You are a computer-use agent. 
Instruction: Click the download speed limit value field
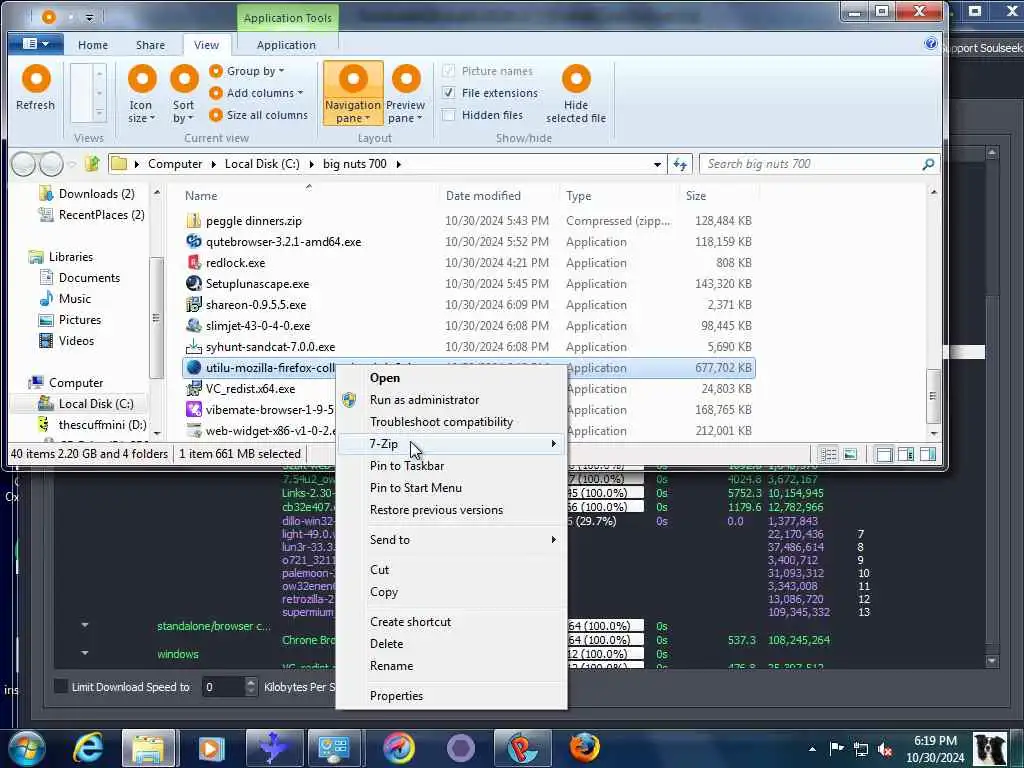tap(223, 686)
